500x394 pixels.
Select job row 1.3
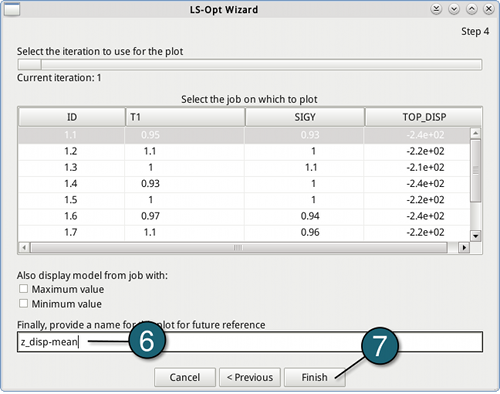(x=244, y=167)
